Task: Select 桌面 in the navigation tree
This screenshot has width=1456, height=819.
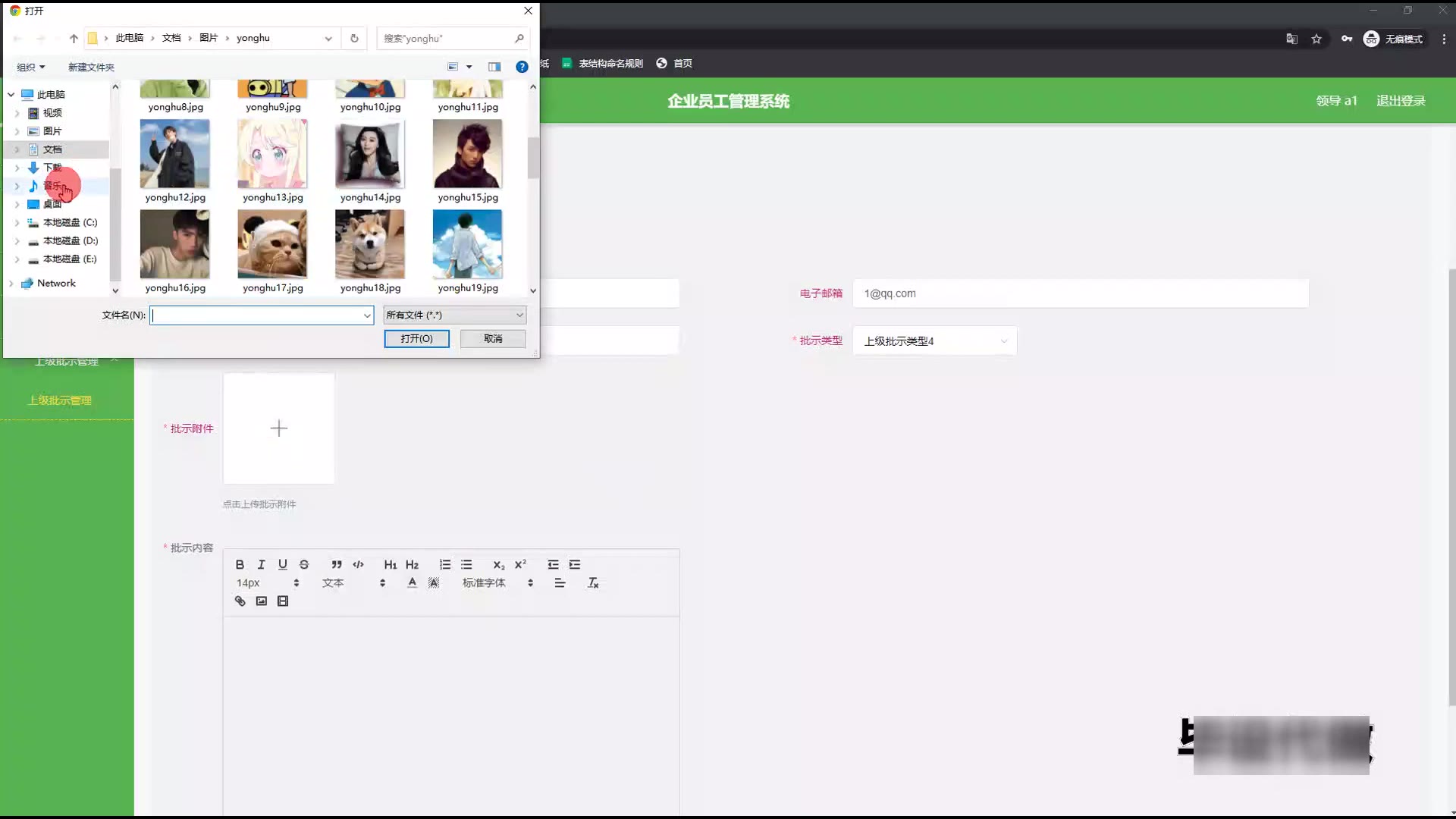Action: click(x=52, y=204)
